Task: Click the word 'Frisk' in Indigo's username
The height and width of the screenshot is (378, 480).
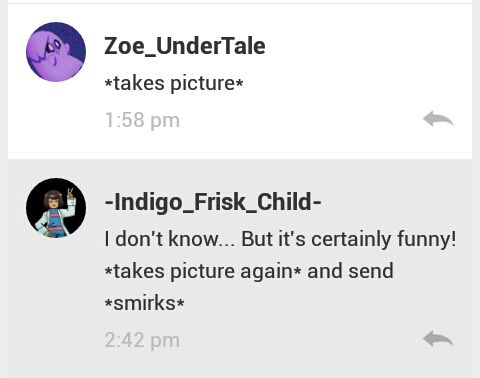Action: click(x=220, y=202)
